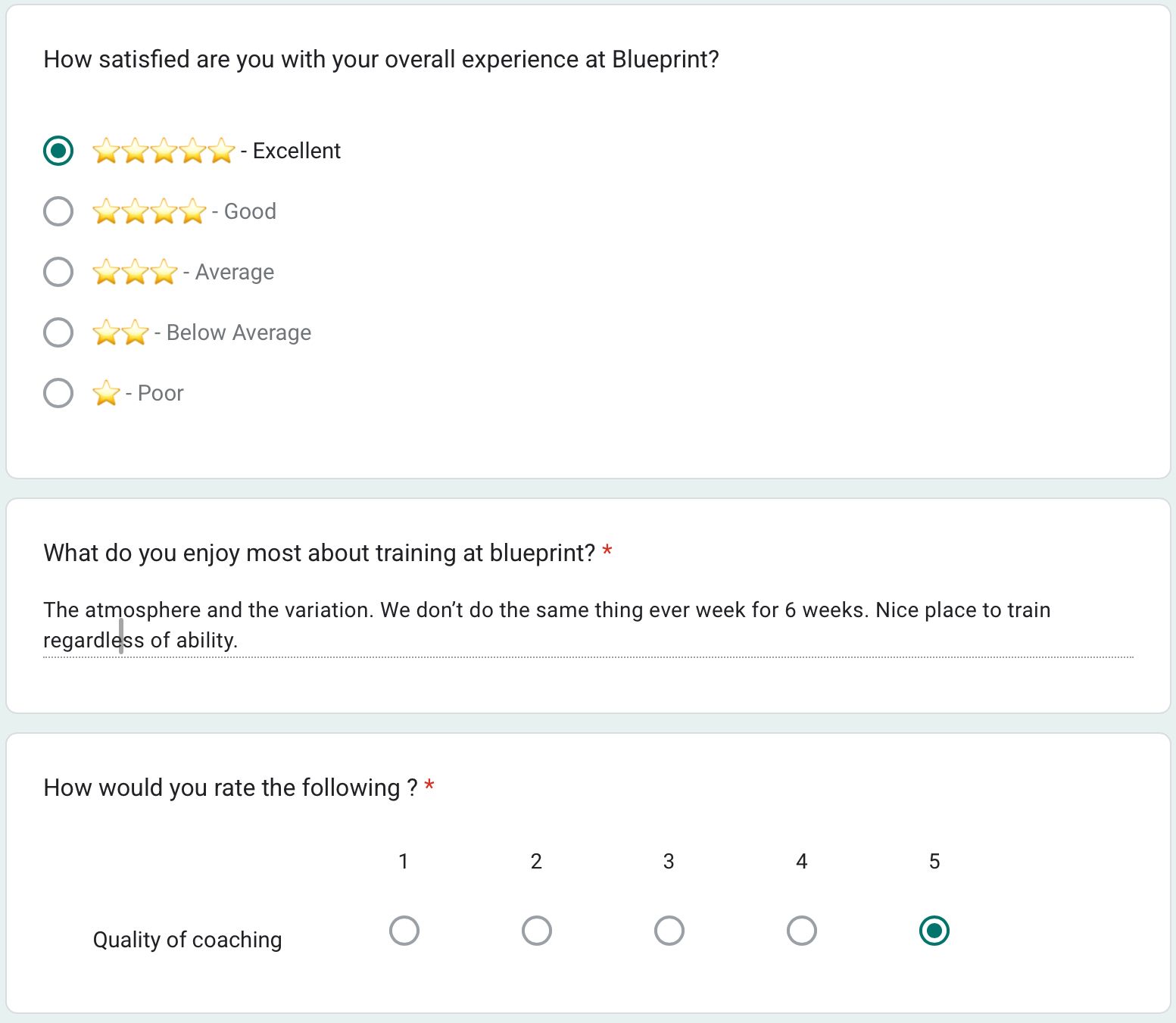Click "How would you rate the following" heading

point(230,788)
